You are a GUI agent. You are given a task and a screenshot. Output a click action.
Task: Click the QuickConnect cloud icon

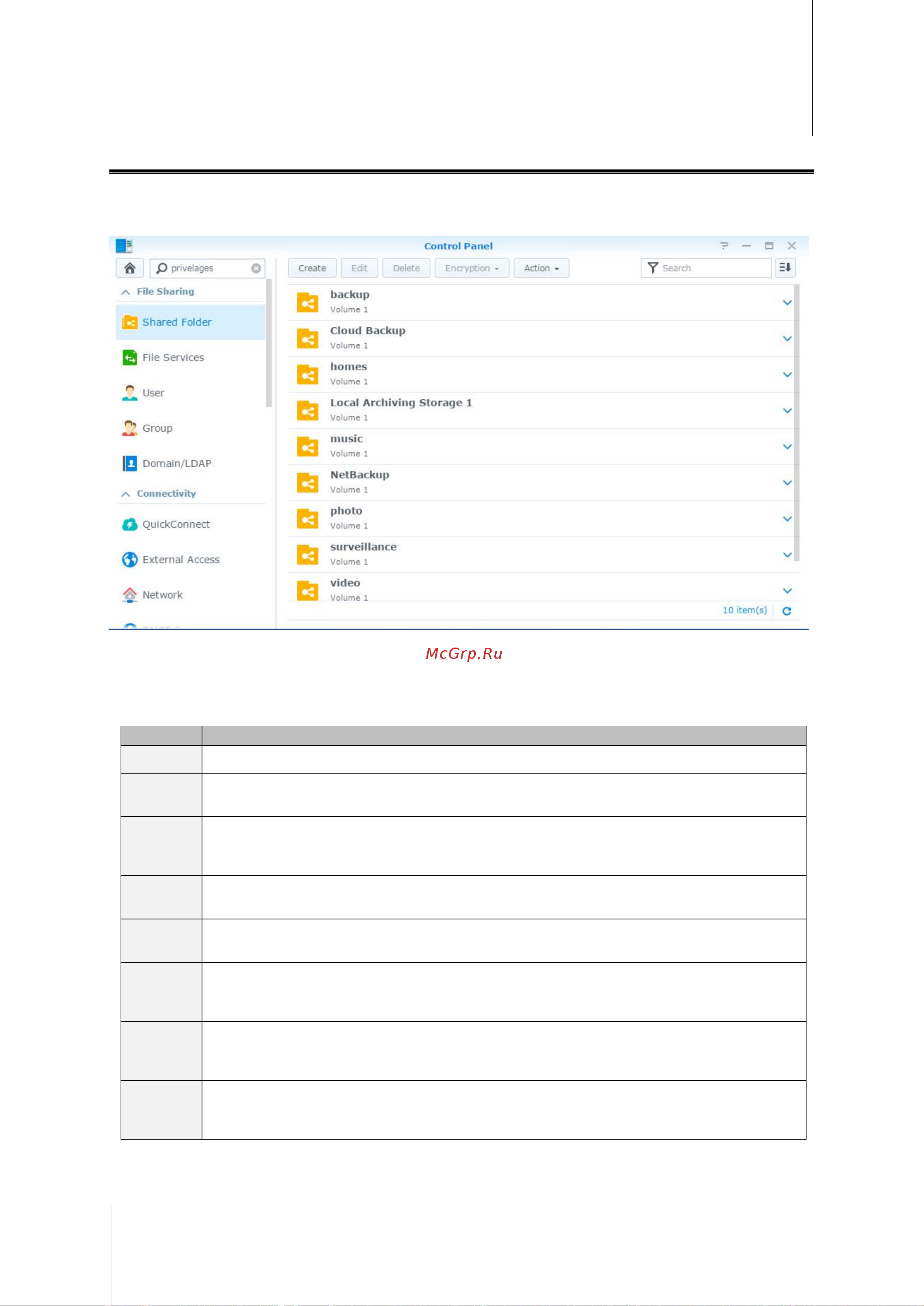[130, 524]
